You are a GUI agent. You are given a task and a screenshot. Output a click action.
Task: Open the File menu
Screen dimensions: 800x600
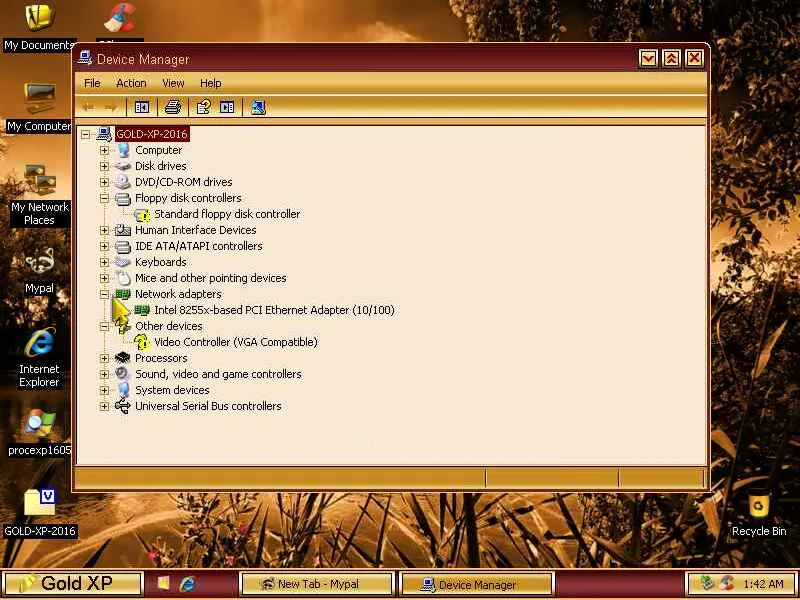92,83
